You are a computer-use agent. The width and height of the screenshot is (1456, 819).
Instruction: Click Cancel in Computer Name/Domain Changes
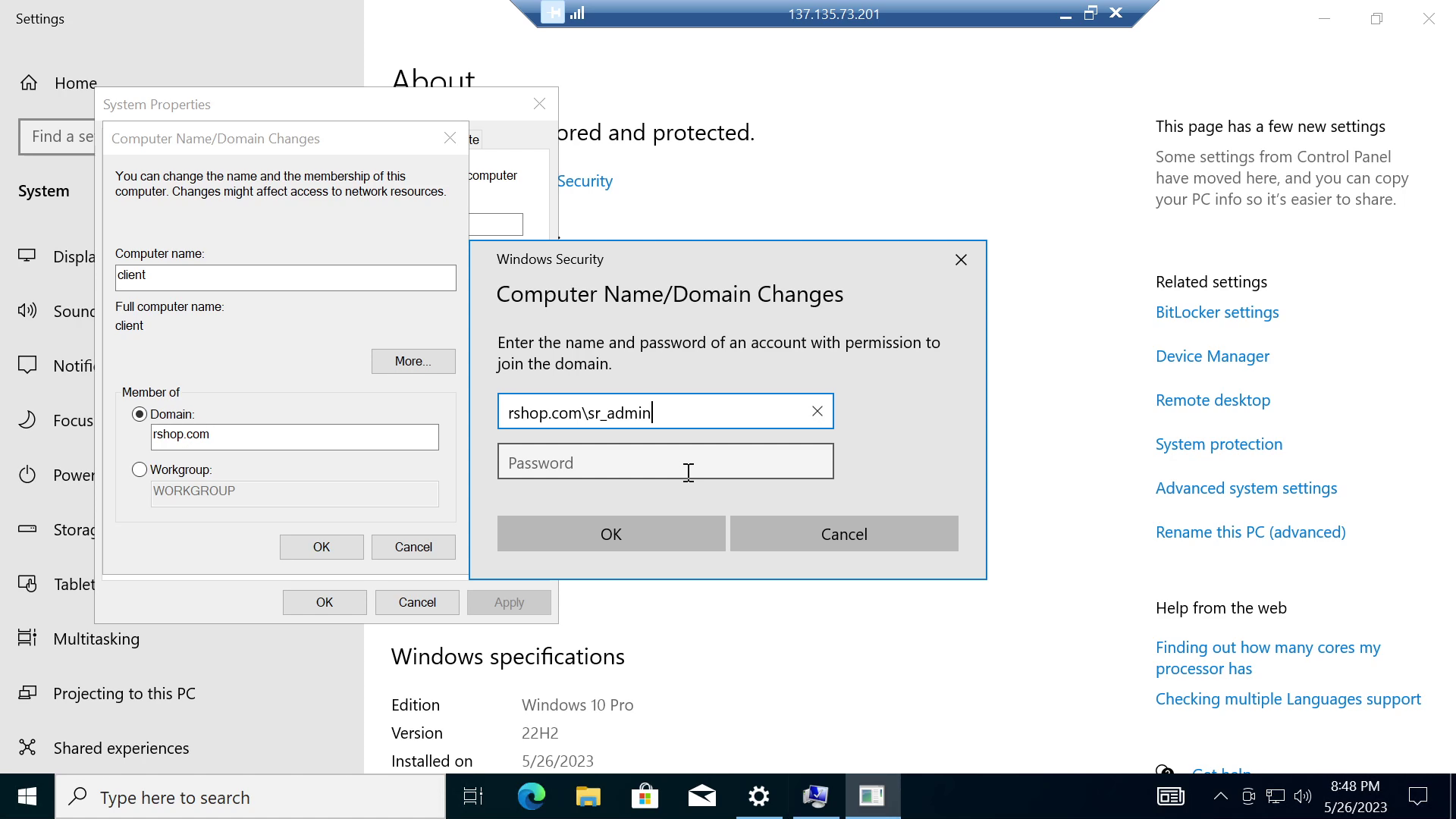tap(413, 547)
